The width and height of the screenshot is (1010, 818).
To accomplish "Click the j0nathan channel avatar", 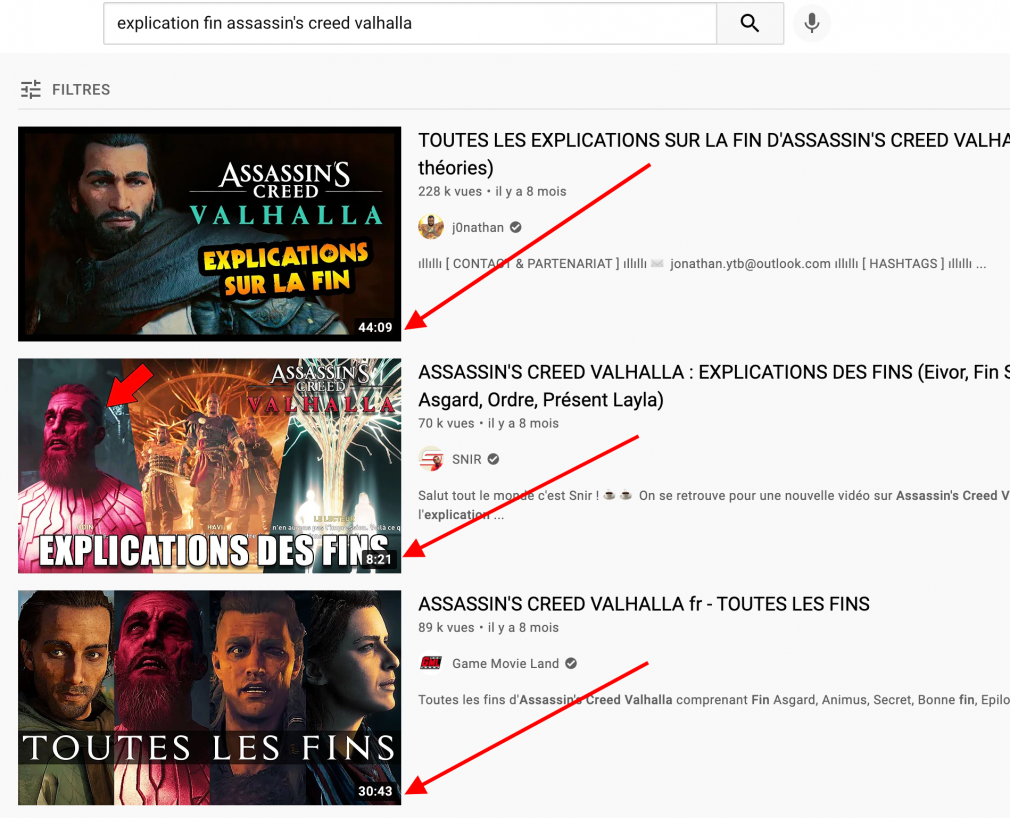I will point(431,227).
